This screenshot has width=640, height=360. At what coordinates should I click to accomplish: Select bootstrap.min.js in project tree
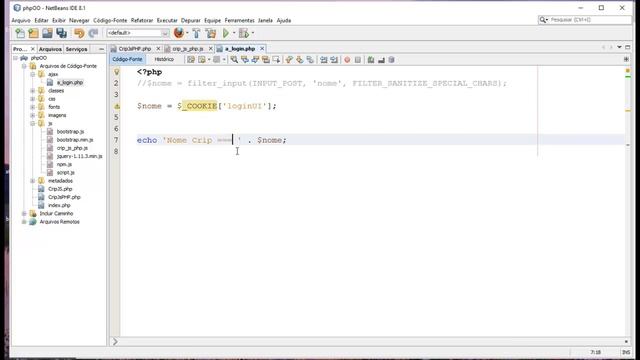75,140
